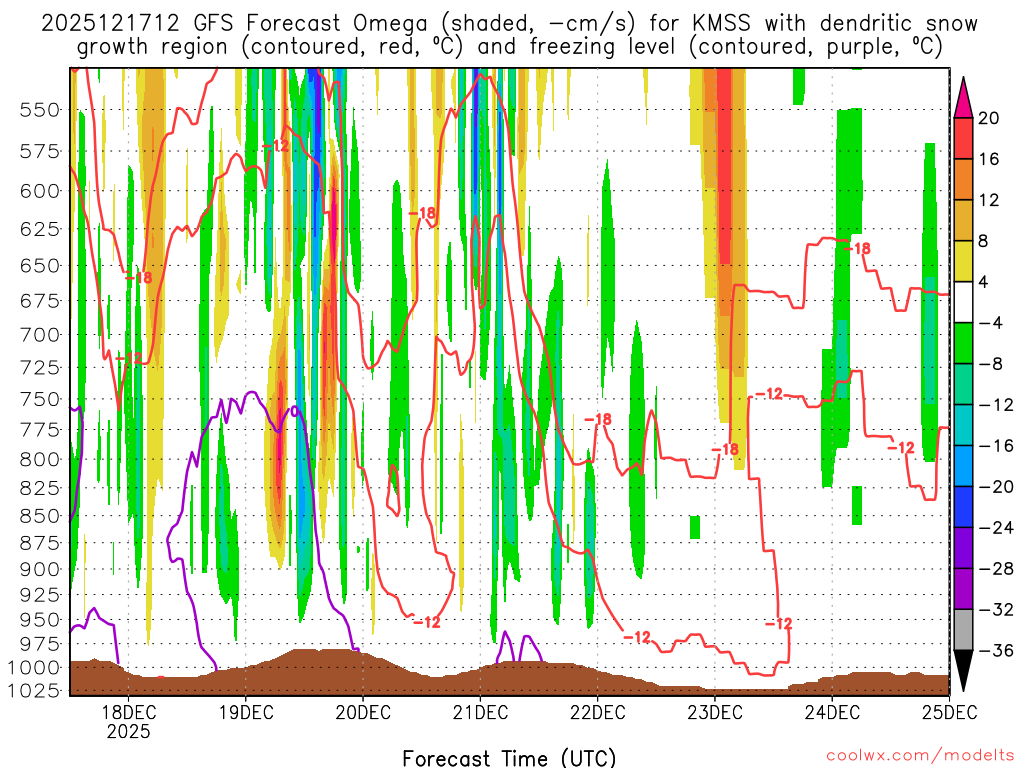The image size is (1024, 768).
Task: Click the -18 contour label near 24DEC at 640
Action: (x=857, y=248)
